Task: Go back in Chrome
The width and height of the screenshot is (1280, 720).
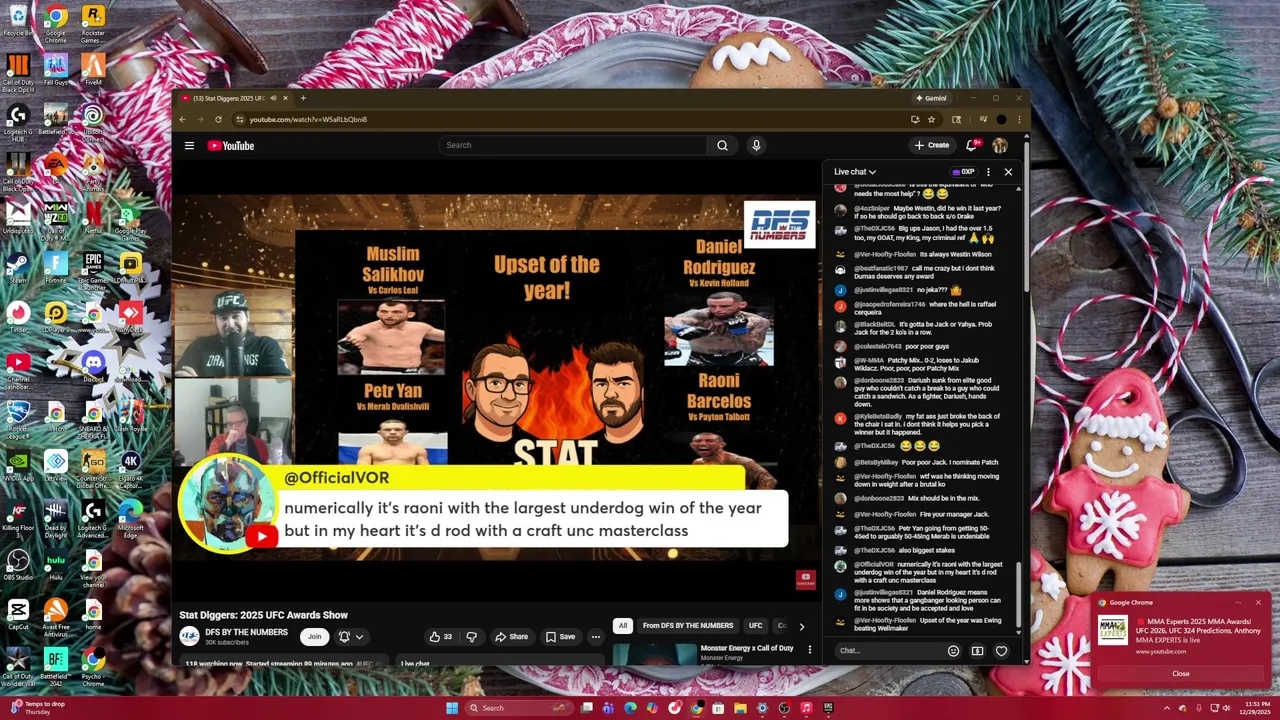Action: click(182, 119)
